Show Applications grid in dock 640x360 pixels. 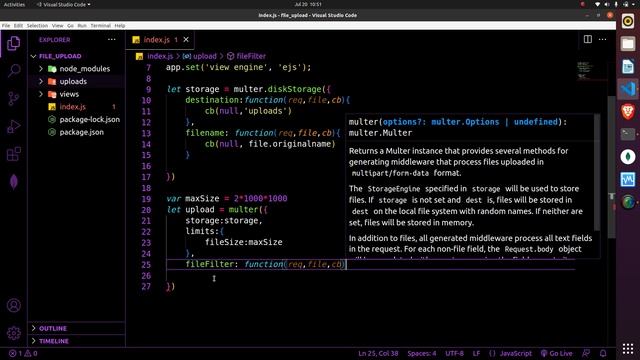[x=628, y=349]
